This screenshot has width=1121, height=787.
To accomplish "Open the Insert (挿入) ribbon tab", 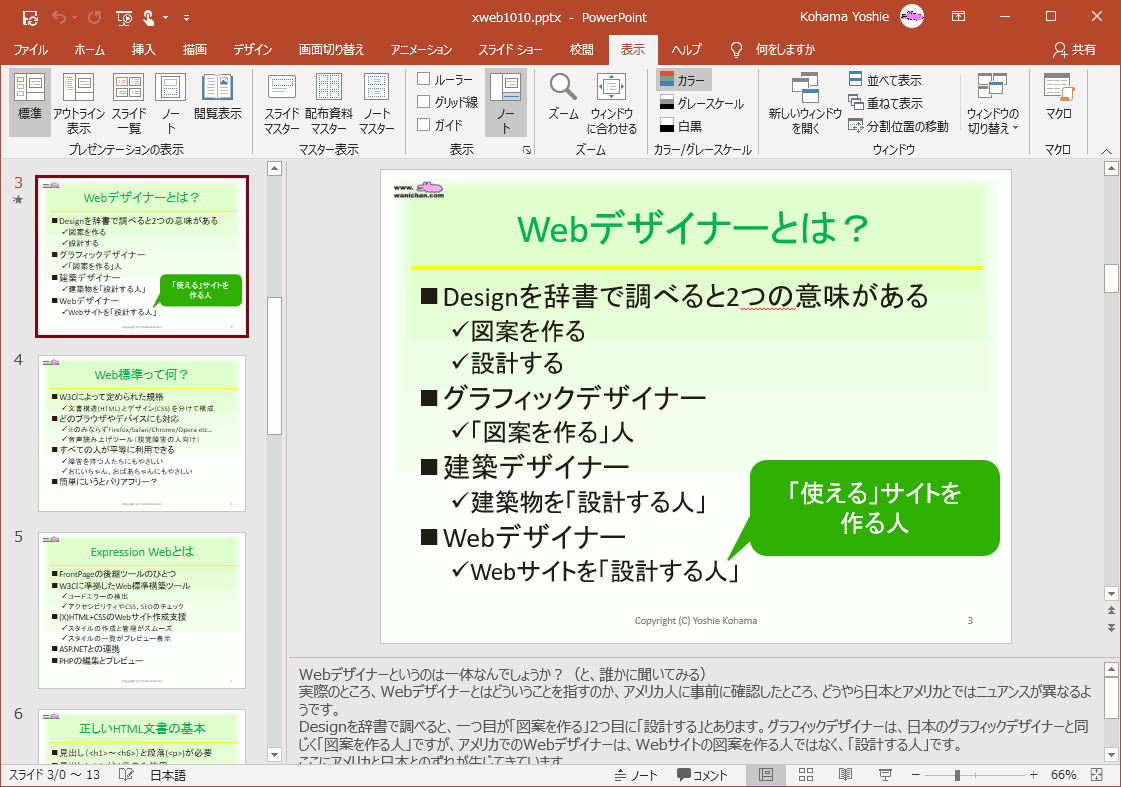I will click(x=144, y=50).
